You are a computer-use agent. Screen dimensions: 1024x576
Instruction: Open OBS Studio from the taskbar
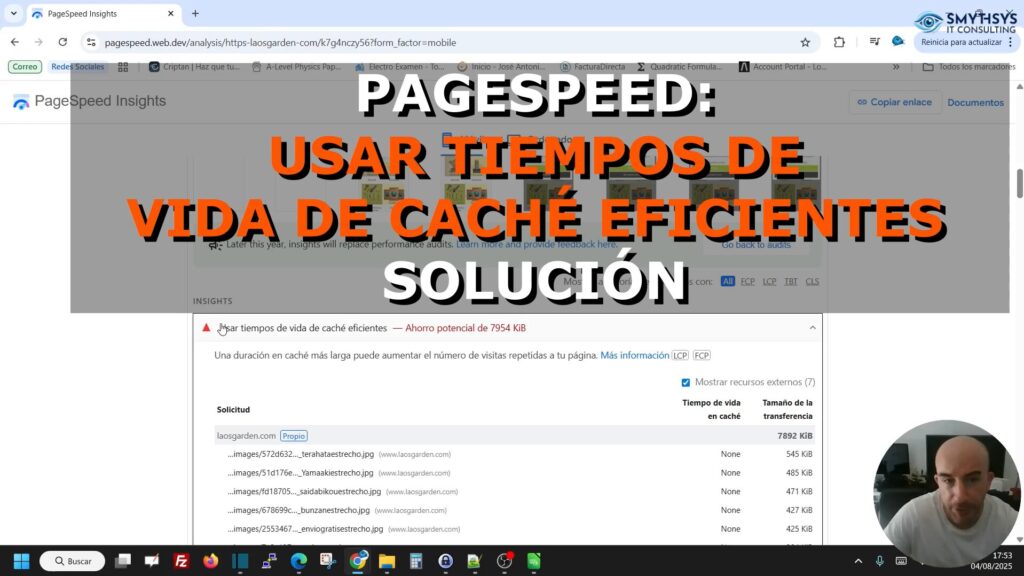pyautogui.click(x=504, y=561)
